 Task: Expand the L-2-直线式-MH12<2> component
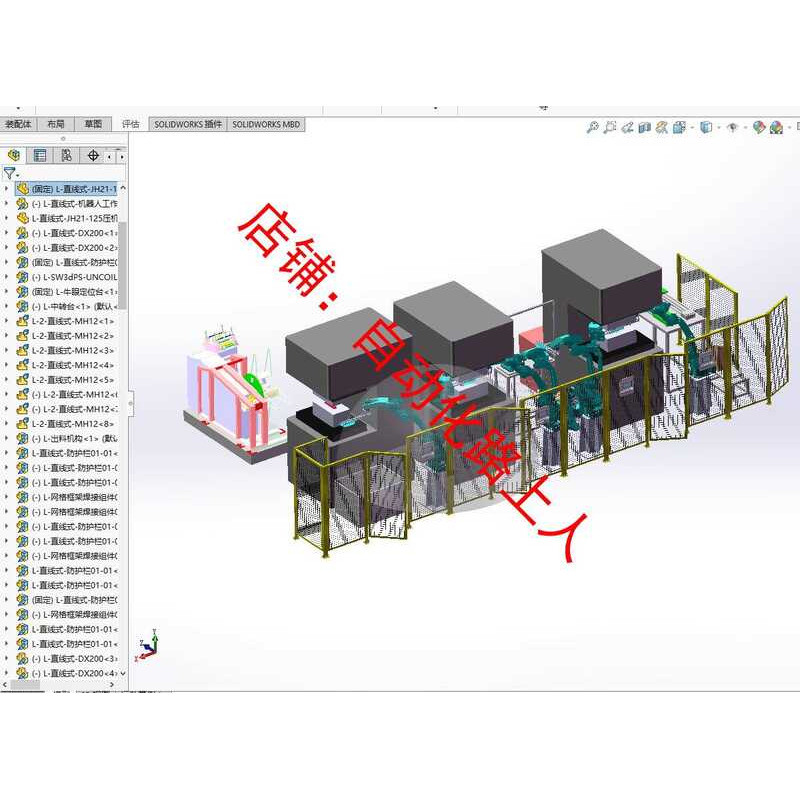6,336
